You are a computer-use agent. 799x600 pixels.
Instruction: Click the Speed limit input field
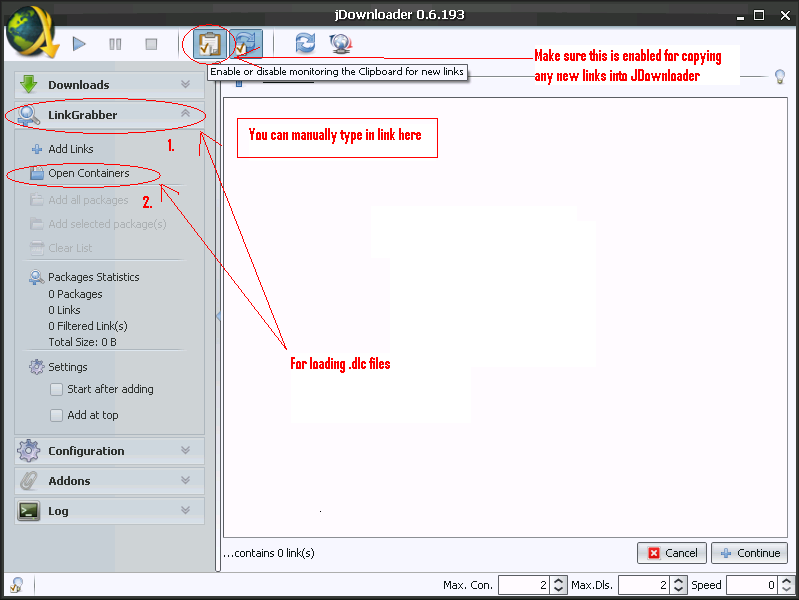tap(753, 585)
